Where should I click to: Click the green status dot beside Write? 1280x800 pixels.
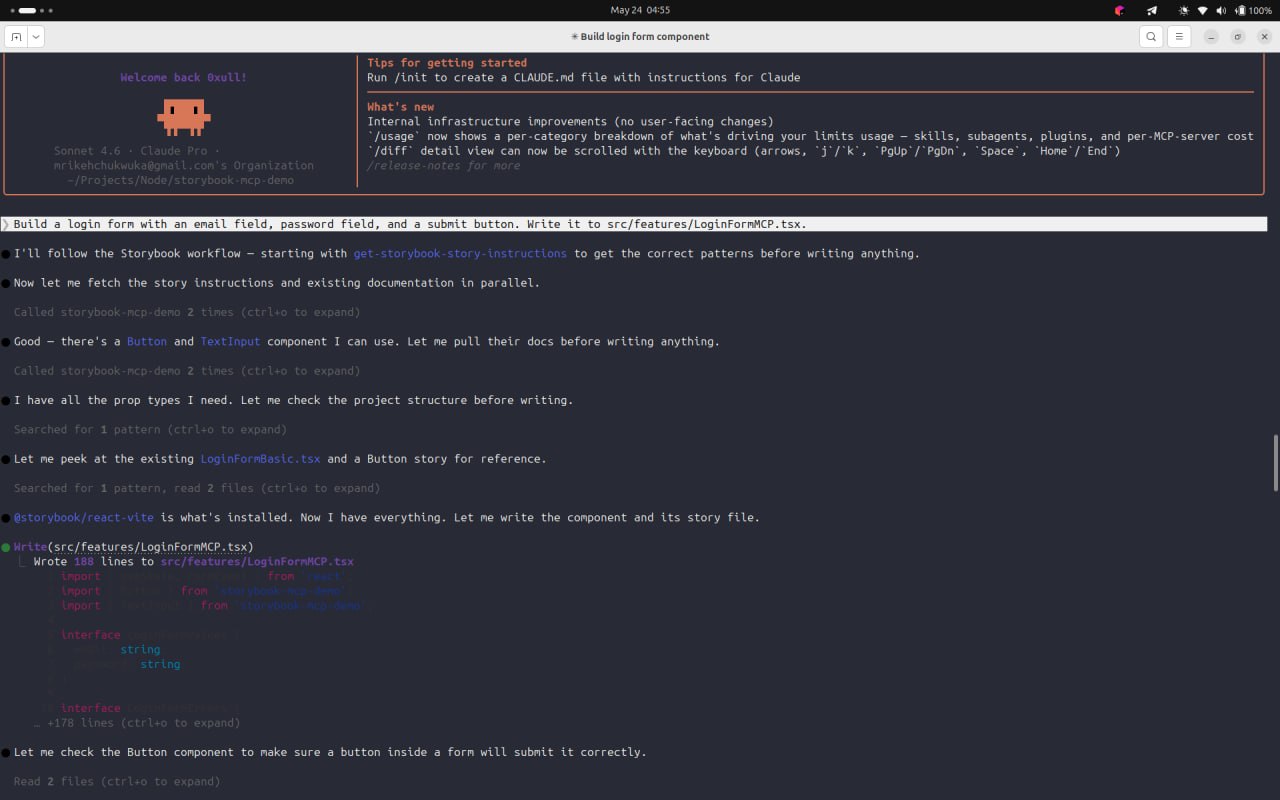tap(6, 547)
